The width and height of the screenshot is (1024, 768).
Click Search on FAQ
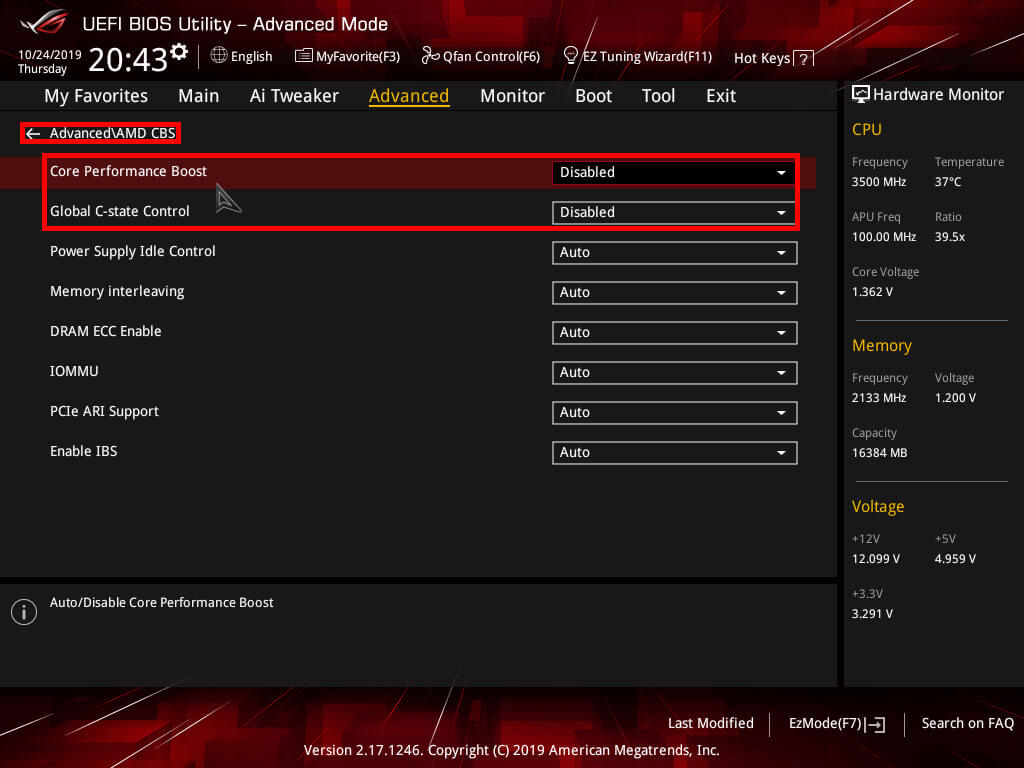click(x=967, y=724)
